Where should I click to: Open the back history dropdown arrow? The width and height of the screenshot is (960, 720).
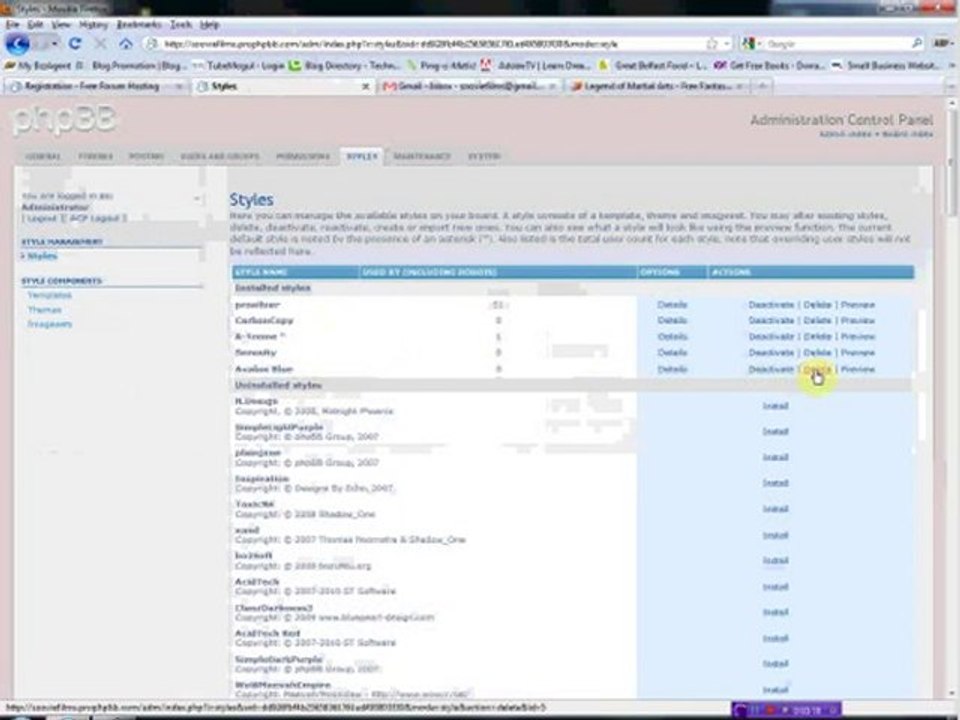[54, 44]
